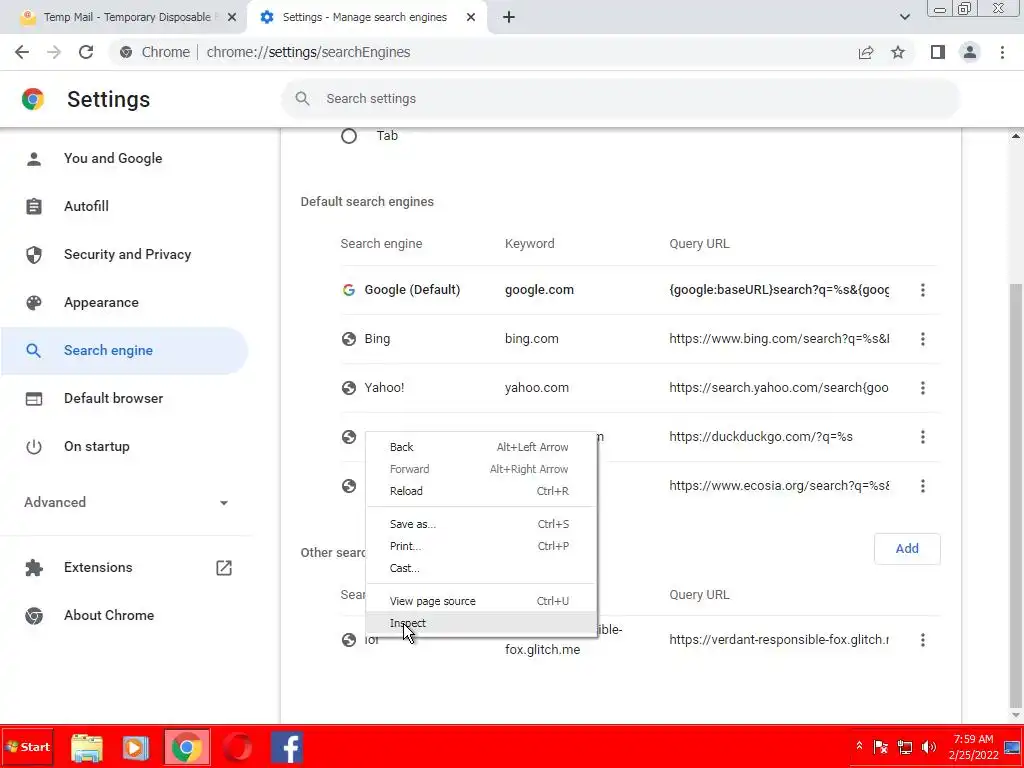The image size is (1024, 768).
Task: Open more actions for the duckduckgo.com row
Action: (923, 437)
